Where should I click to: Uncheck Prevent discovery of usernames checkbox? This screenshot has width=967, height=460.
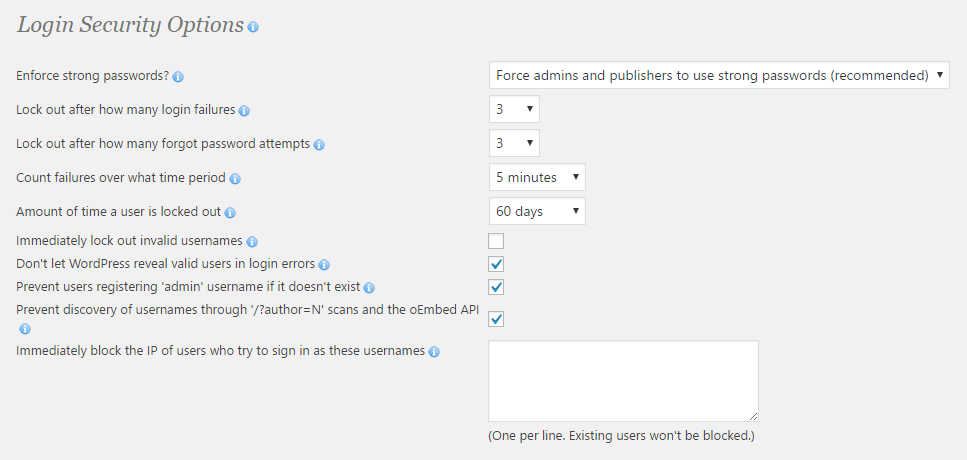[x=496, y=319]
